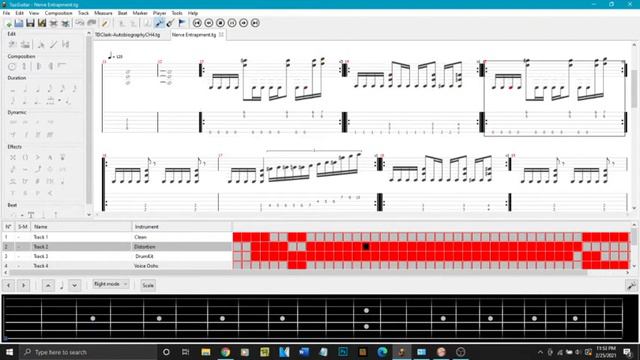
Task: Click the time signature icon in Composition
Action: click(24, 66)
